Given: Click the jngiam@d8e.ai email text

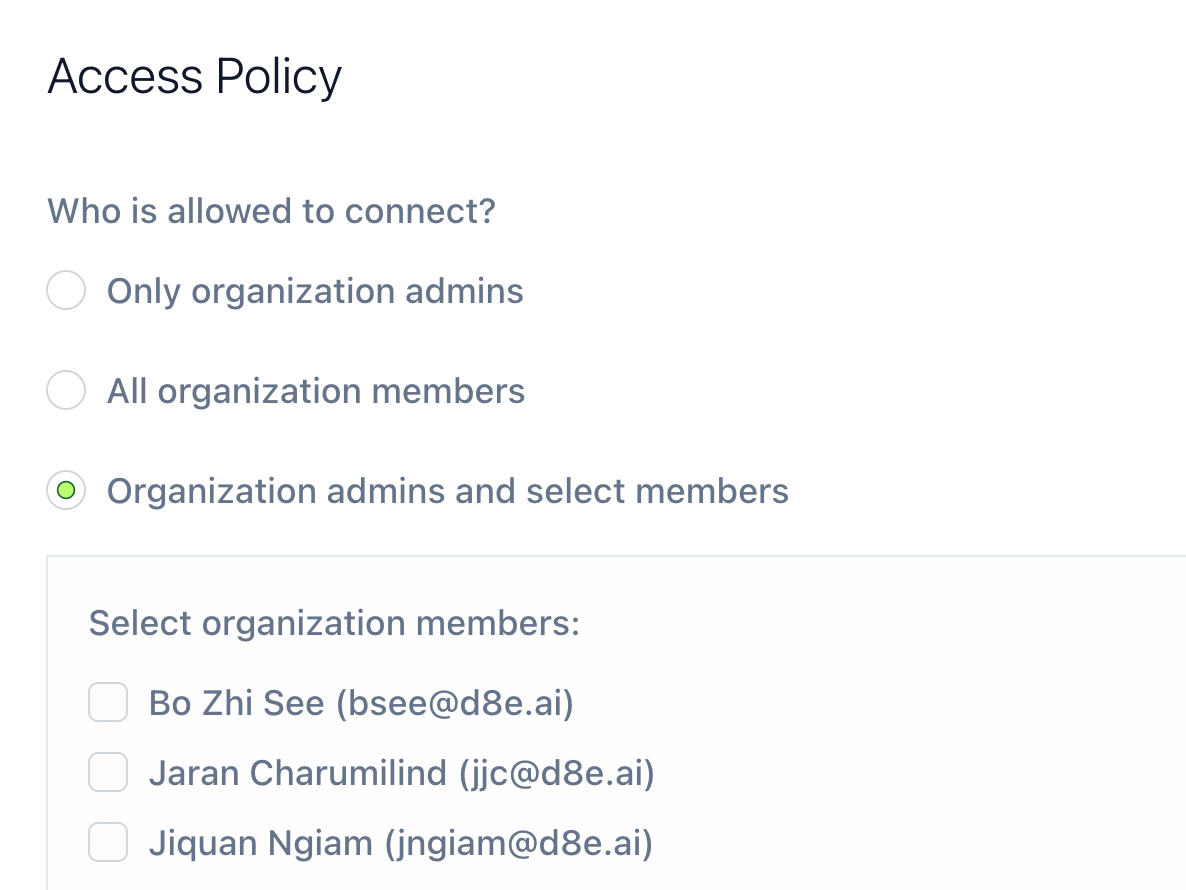Looking at the screenshot, I should [519, 843].
